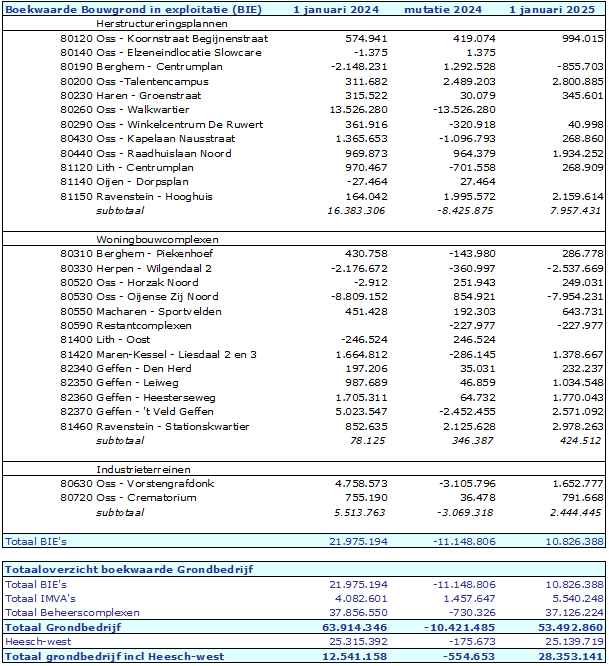This screenshot has width=609, height=666.
Task: Click subtotal value 5.513.763
Action: pyautogui.click(x=359, y=513)
